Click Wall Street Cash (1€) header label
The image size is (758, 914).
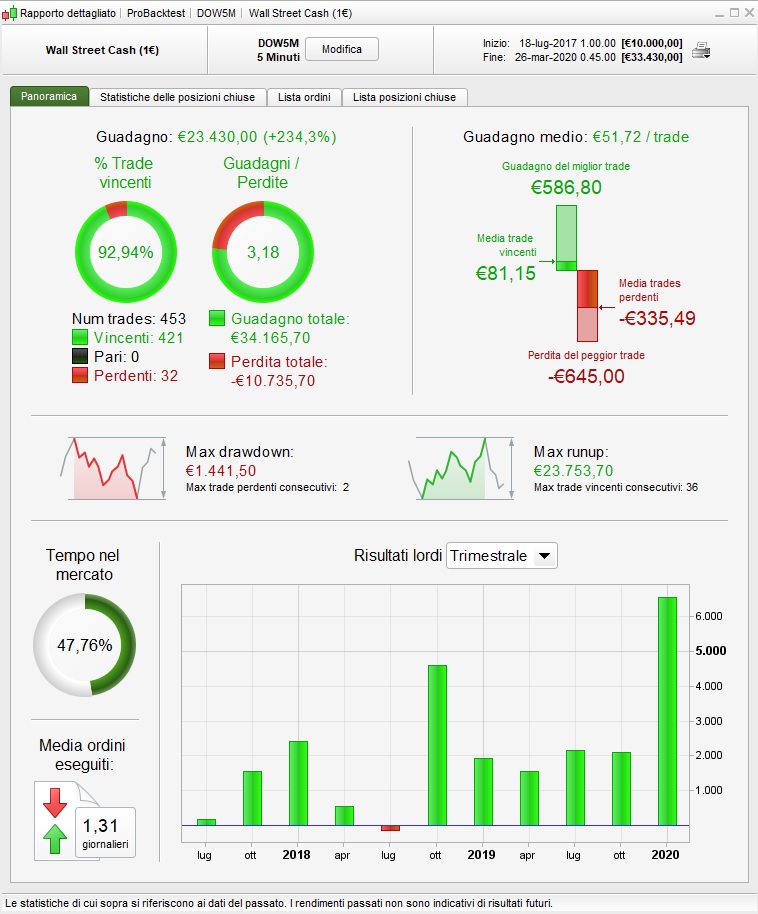[102, 50]
